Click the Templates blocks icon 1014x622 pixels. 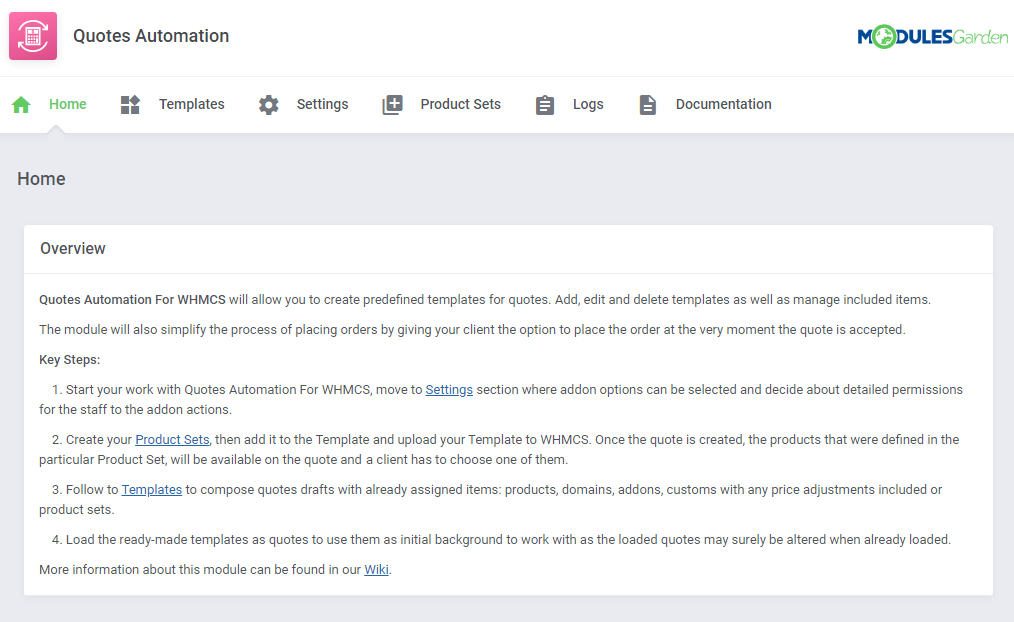pyautogui.click(x=130, y=104)
